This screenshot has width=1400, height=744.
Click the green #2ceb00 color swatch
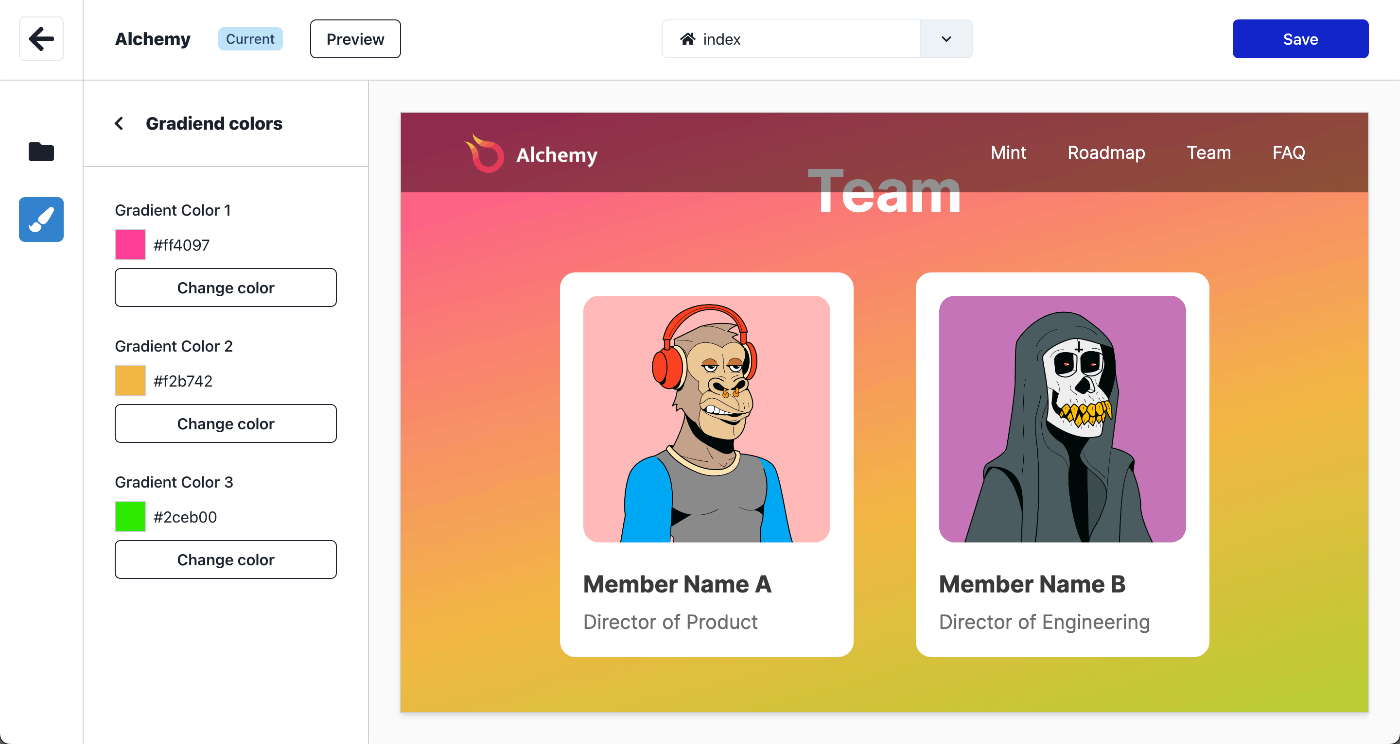130,517
